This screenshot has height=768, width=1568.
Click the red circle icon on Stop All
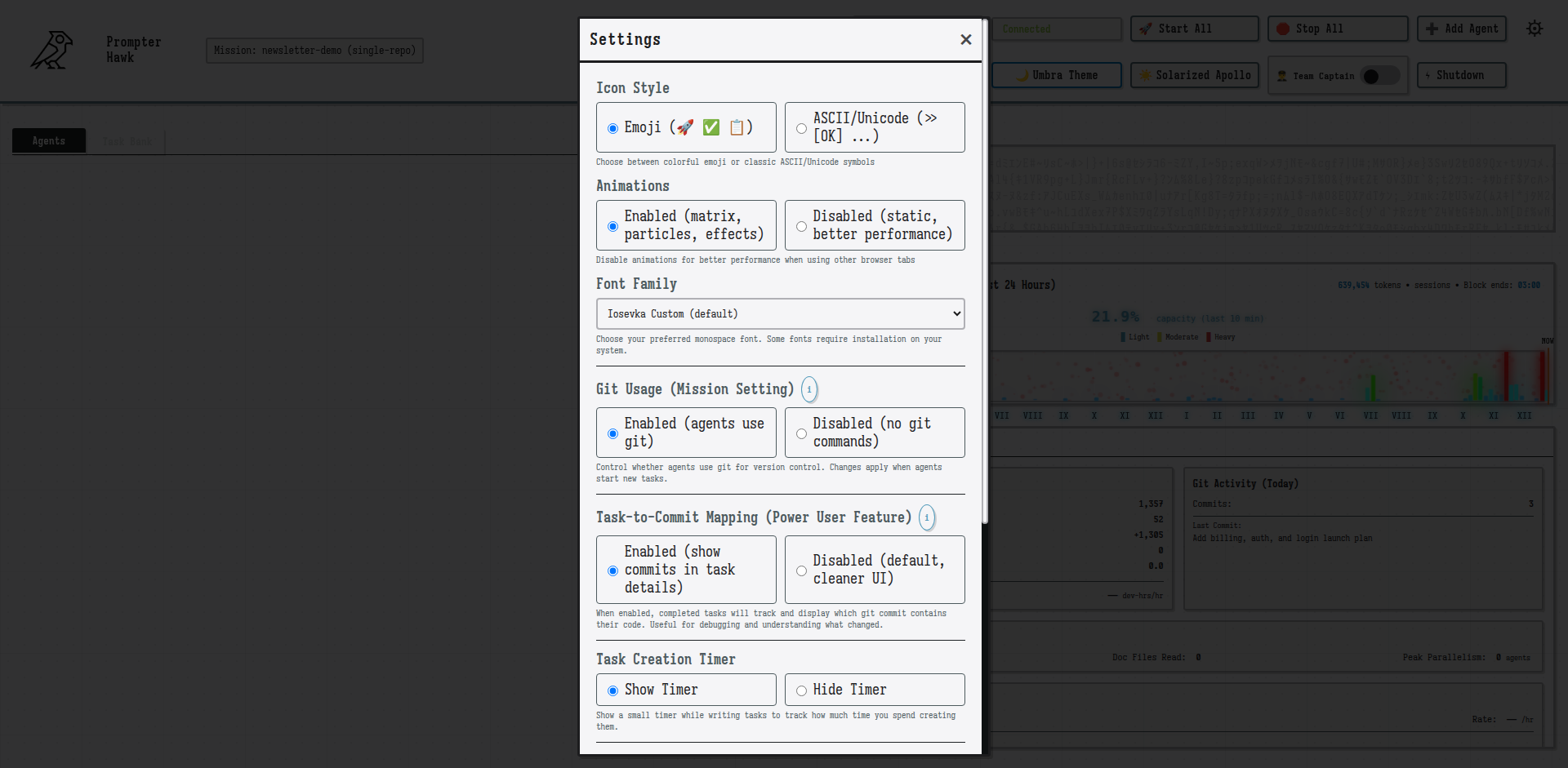point(1284,29)
